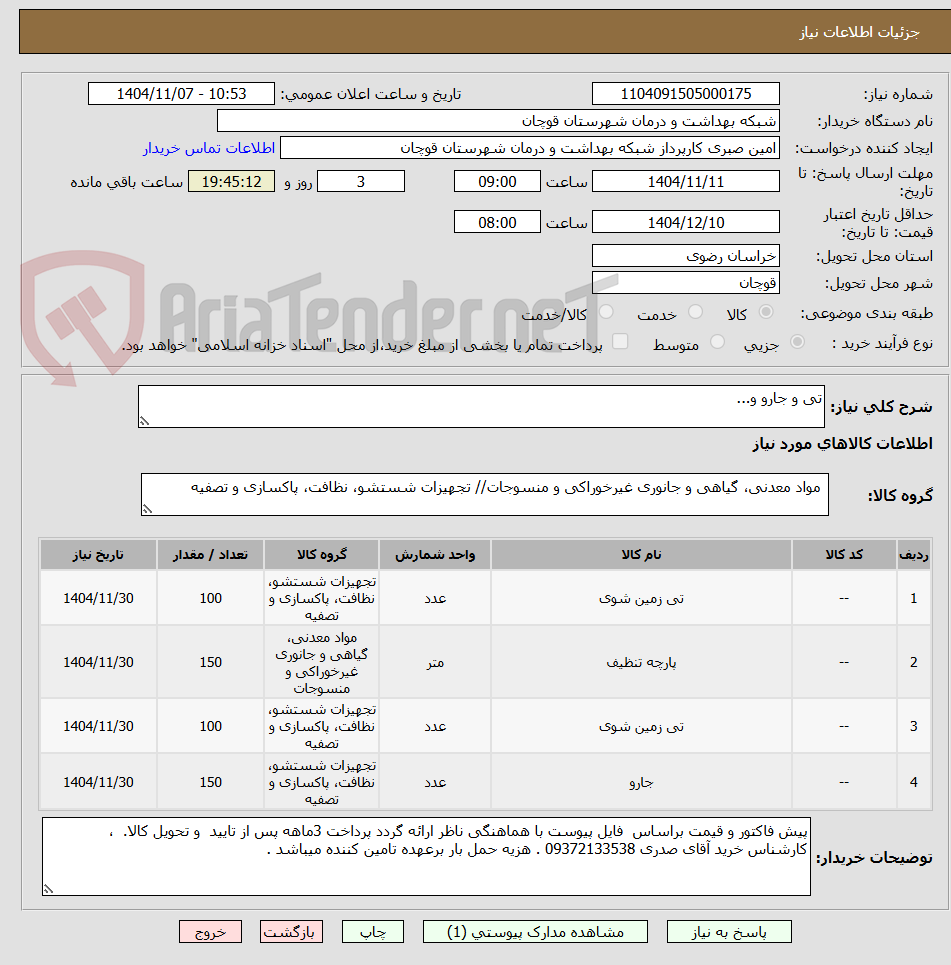Screen dimensions: 951x965
Task: Select the جزیی purchase type radio
Action: (x=797, y=342)
